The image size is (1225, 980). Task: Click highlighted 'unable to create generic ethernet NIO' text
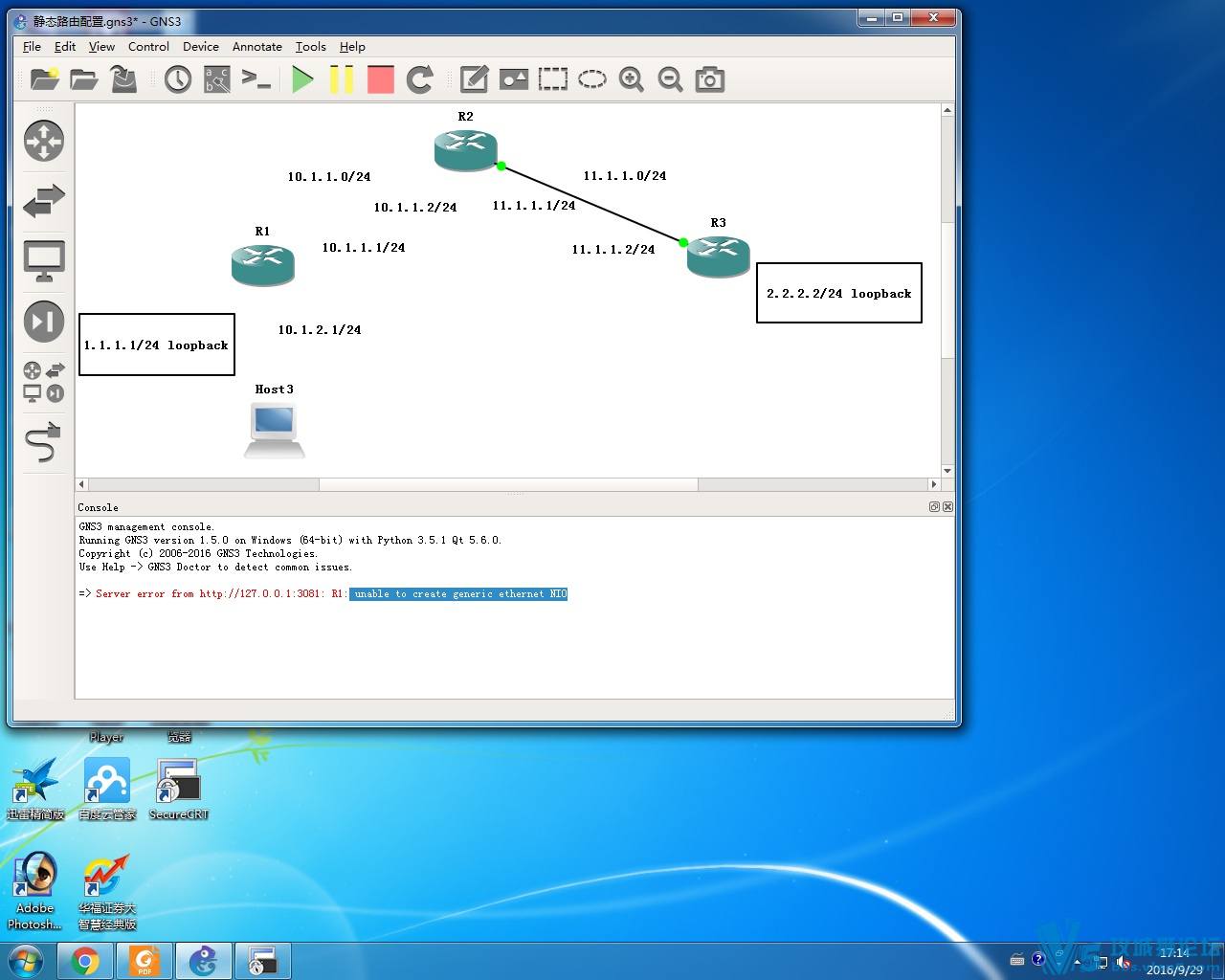coord(458,594)
